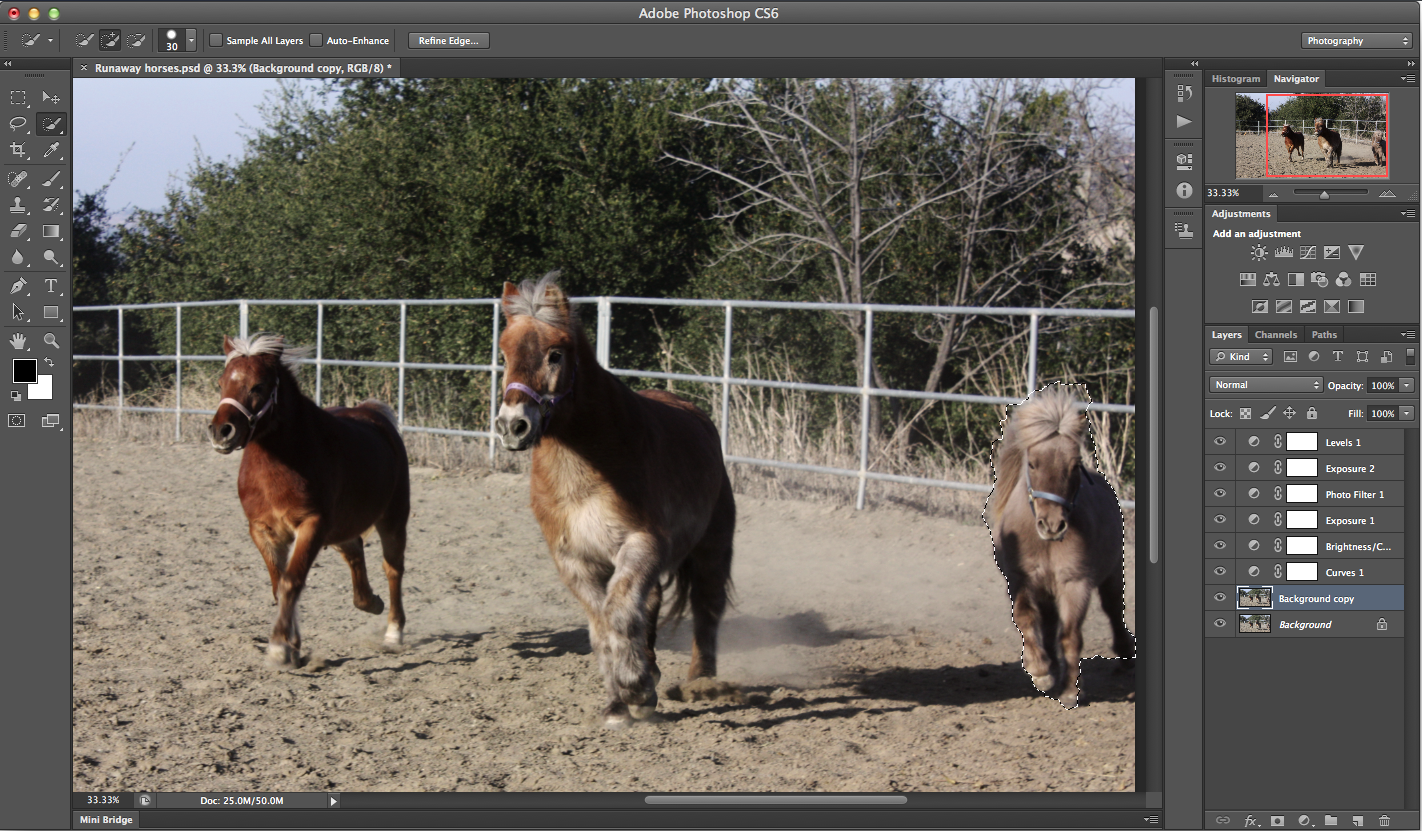The height and width of the screenshot is (831, 1422).
Task: Select the Zoom tool in toolbox
Action: click(51, 341)
